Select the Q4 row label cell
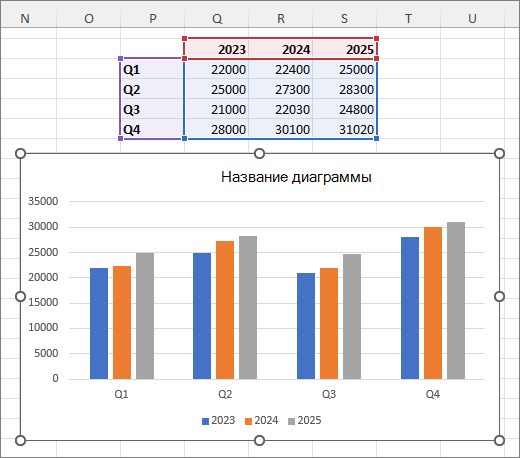Image resolution: width=520 pixels, height=458 pixels. pyautogui.click(x=152, y=129)
